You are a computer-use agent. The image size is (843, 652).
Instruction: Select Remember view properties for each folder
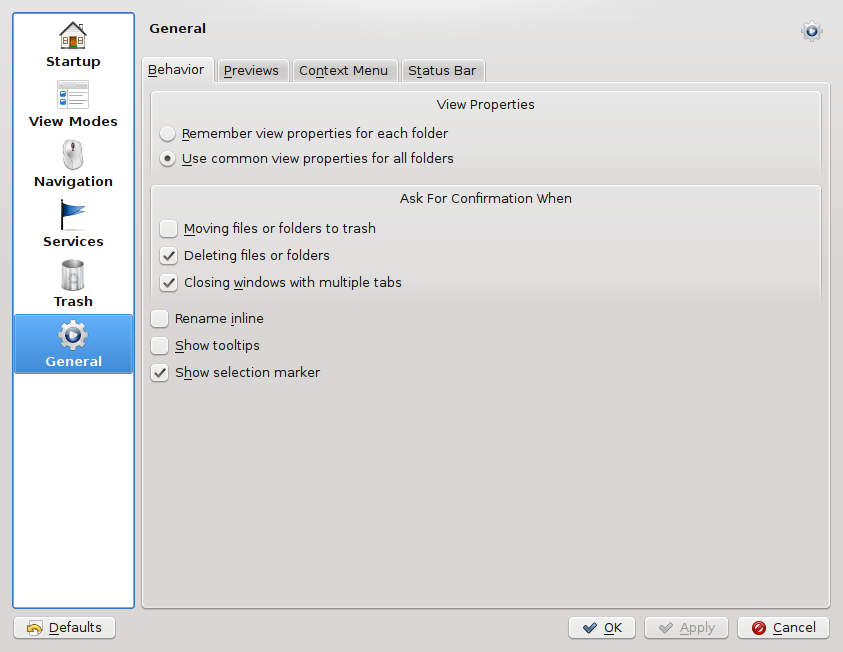(x=167, y=134)
